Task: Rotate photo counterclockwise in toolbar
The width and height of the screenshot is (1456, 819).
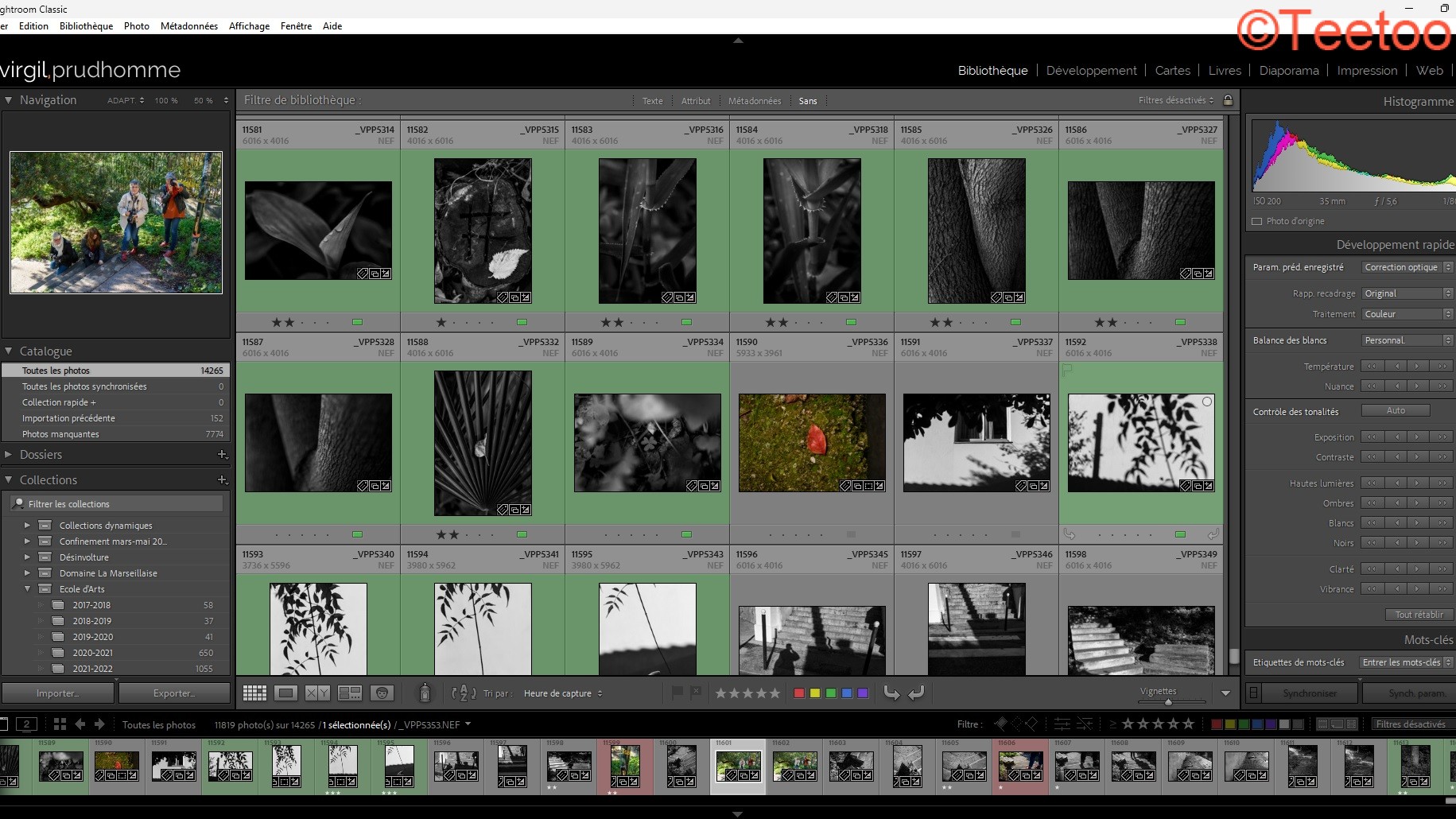Action: coord(891,693)
